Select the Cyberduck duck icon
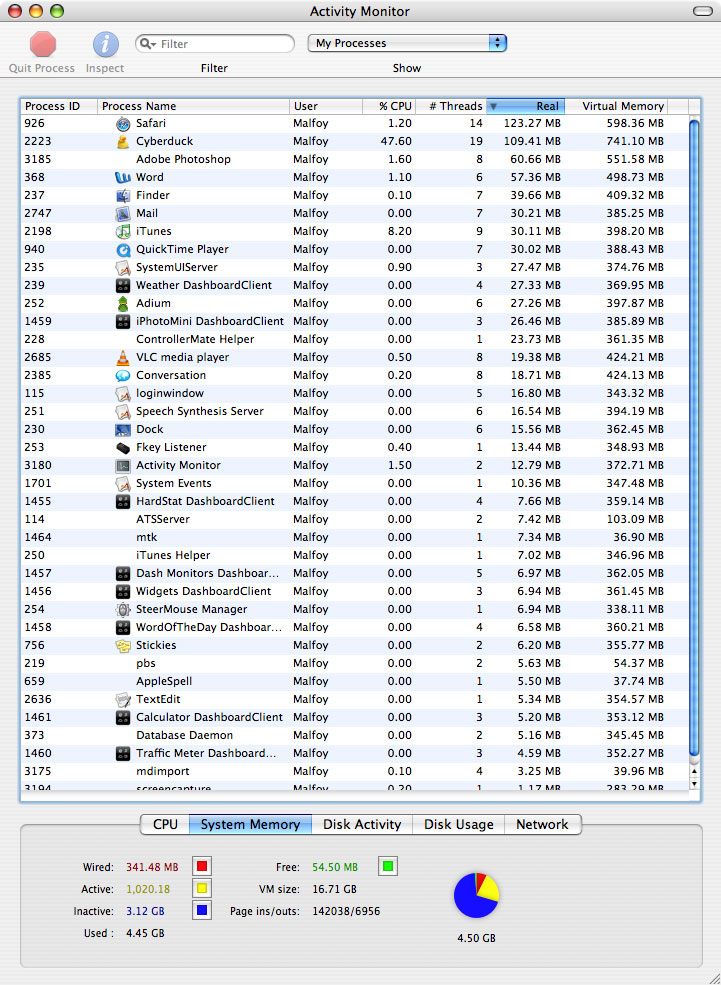Screen dimensions: 721x985 (x=123, y=141)
